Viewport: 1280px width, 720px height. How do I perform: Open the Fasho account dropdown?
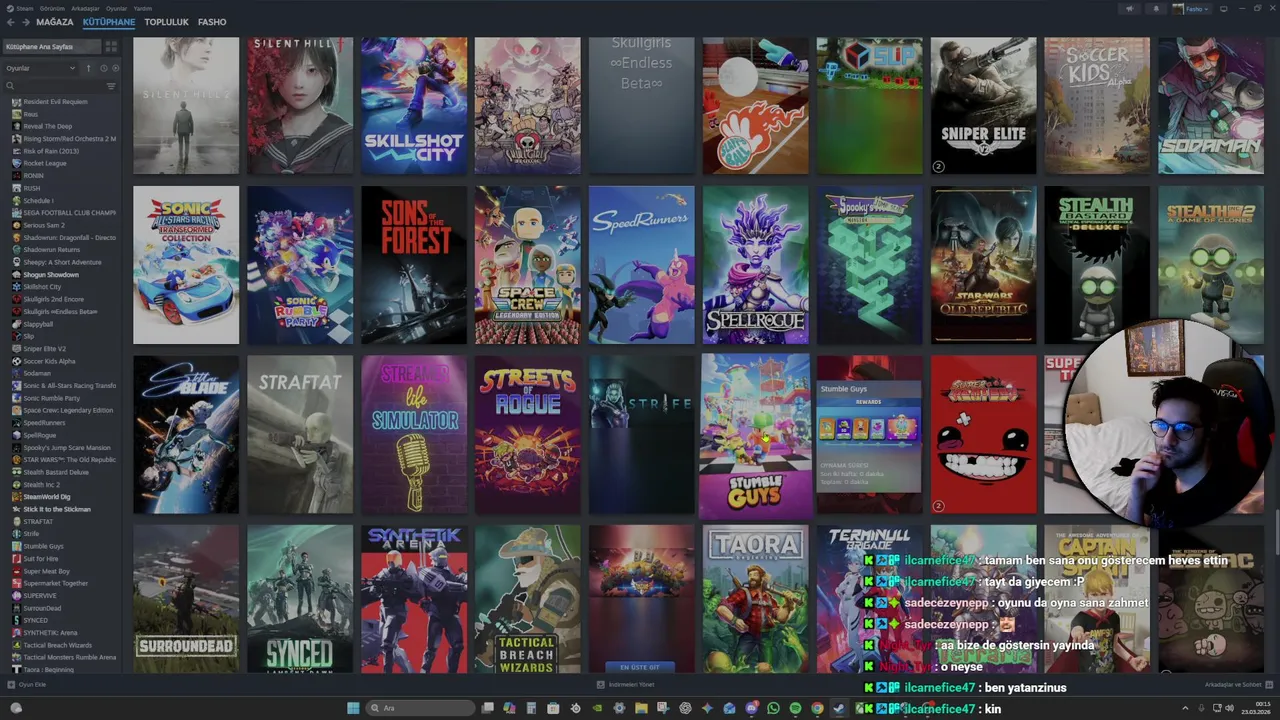click(x=1192, y=9)
